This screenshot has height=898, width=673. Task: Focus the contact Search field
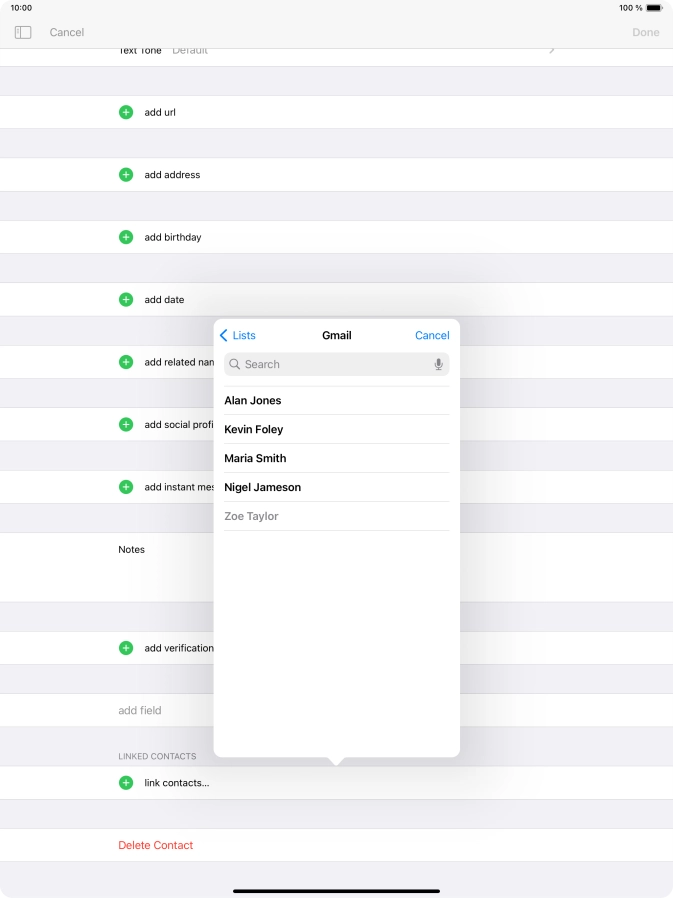point(330,365)
